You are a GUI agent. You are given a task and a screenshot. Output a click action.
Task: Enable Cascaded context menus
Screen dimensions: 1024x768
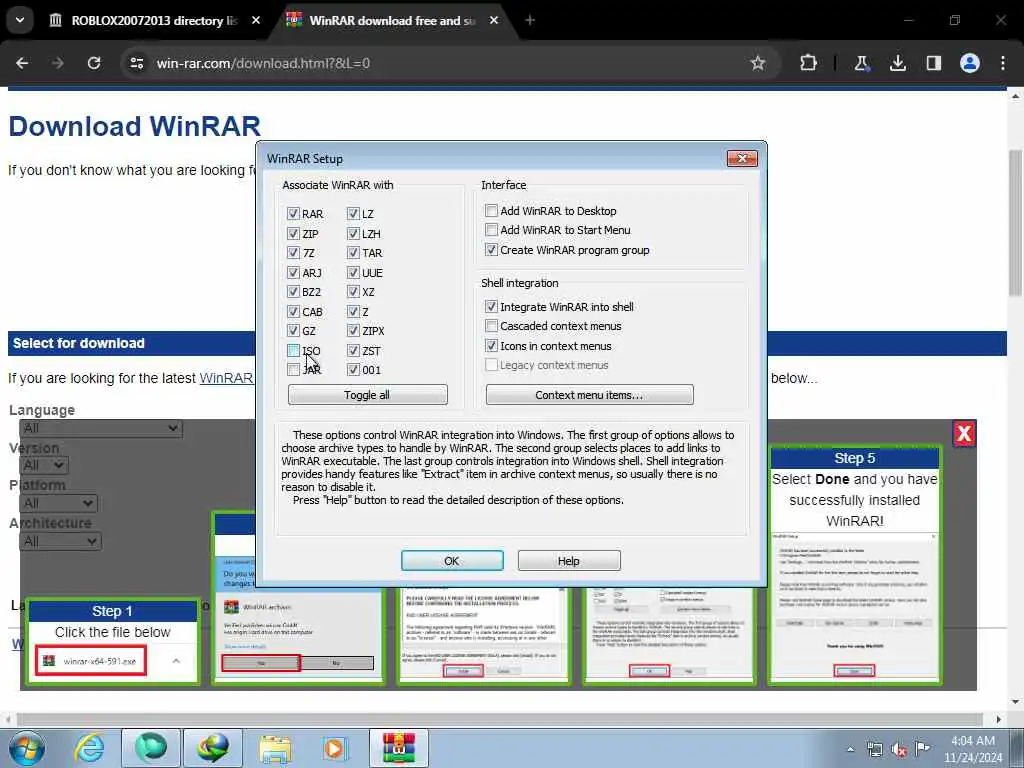[491, 325]
